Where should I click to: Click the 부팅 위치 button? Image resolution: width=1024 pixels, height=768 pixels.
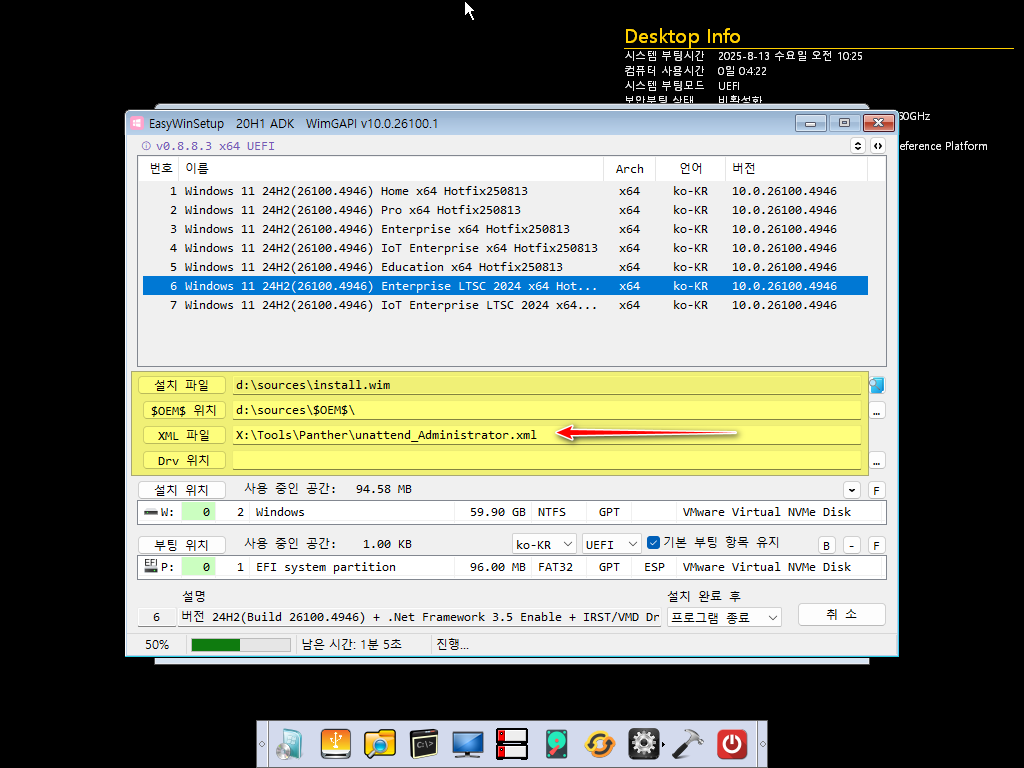point(182,545)
